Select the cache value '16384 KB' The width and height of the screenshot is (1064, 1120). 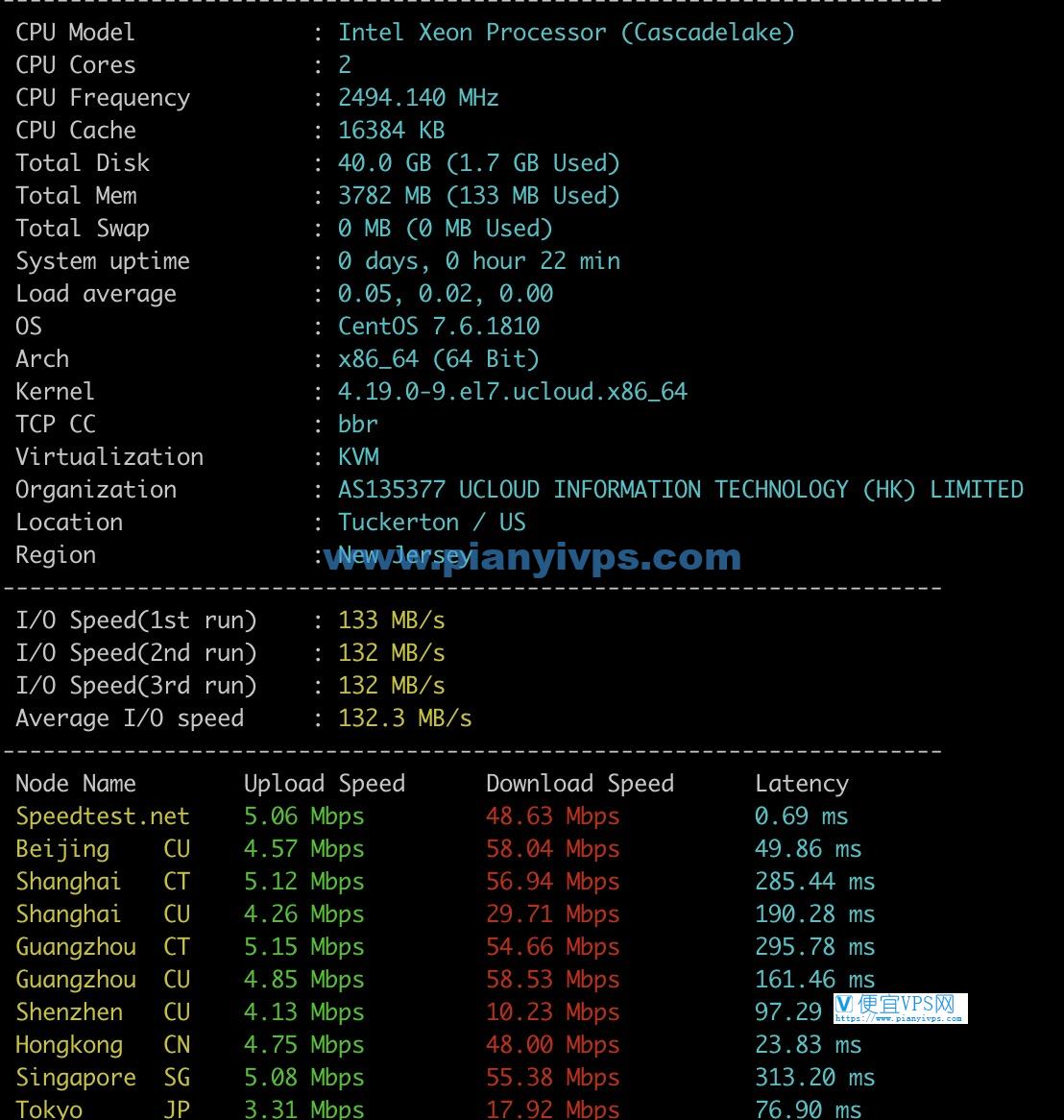click(x=392, y=131)
